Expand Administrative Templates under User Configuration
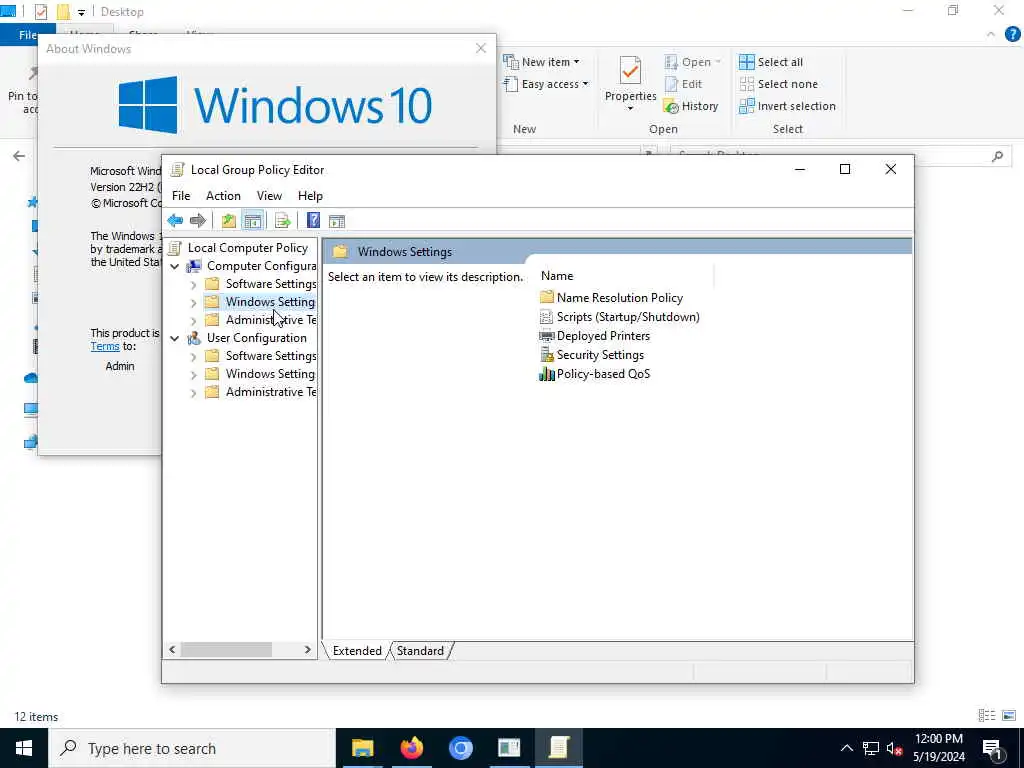1024x768 pixels. coord(193,392)
